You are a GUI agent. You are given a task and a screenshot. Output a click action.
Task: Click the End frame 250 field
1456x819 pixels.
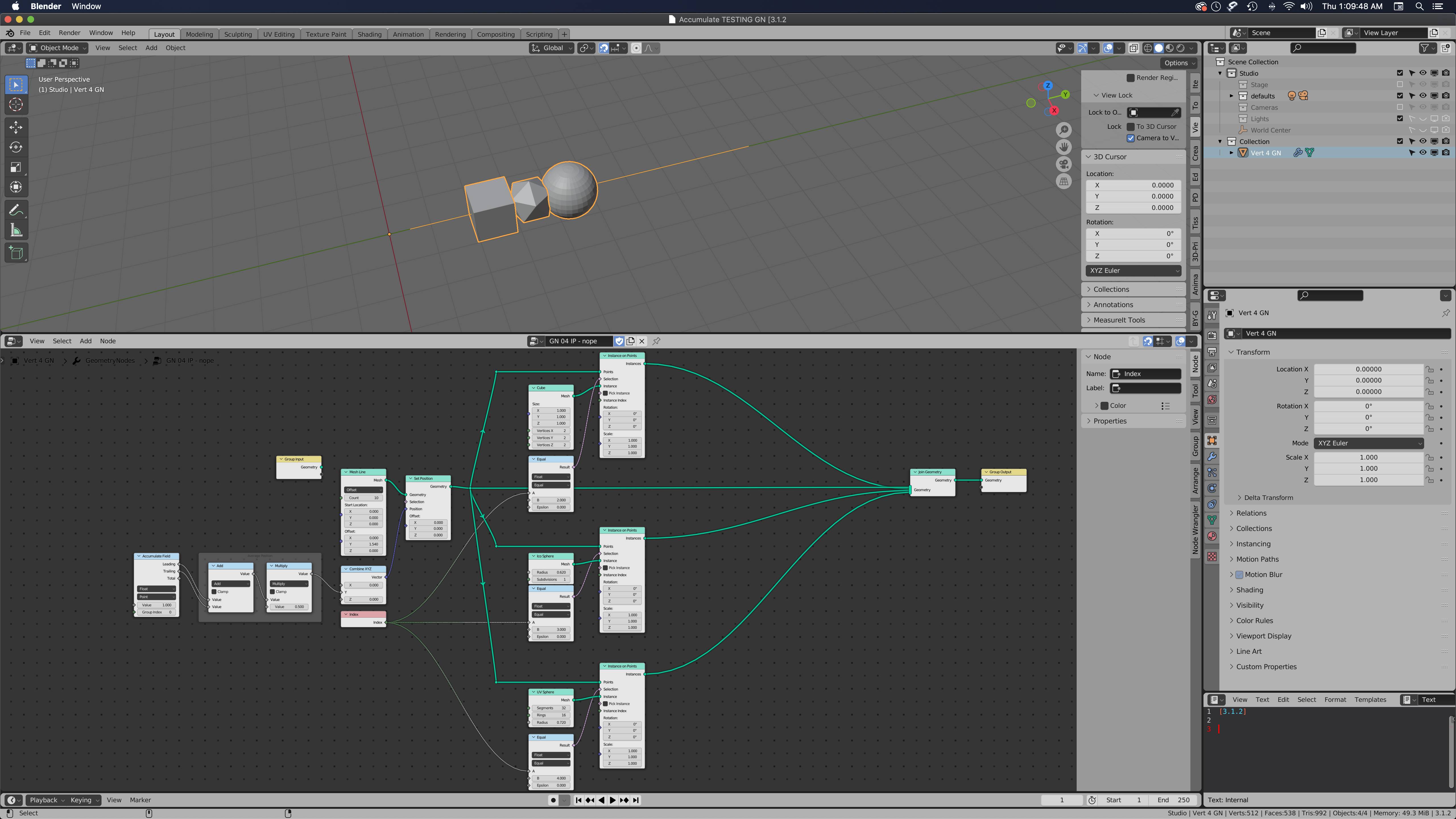coord(1174,800)
